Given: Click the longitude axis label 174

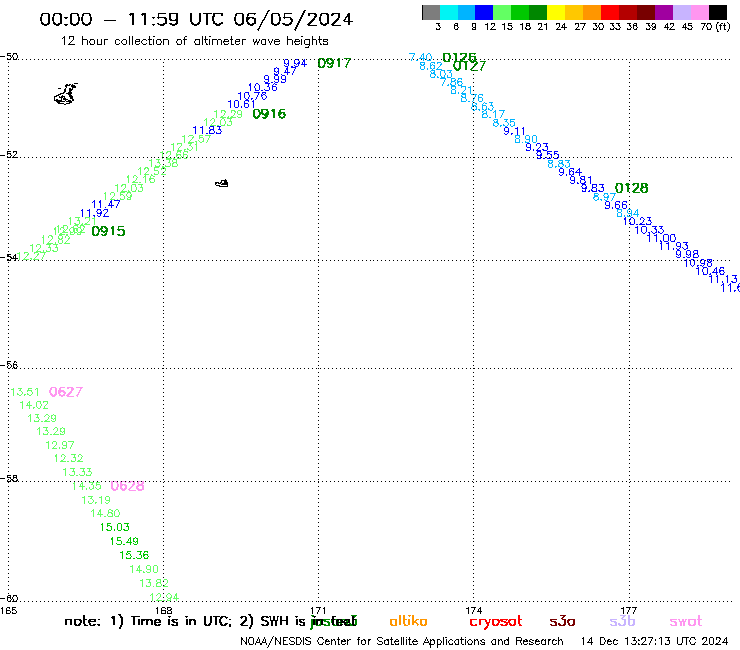Looking at the screenshot, I should click(474, 611).
